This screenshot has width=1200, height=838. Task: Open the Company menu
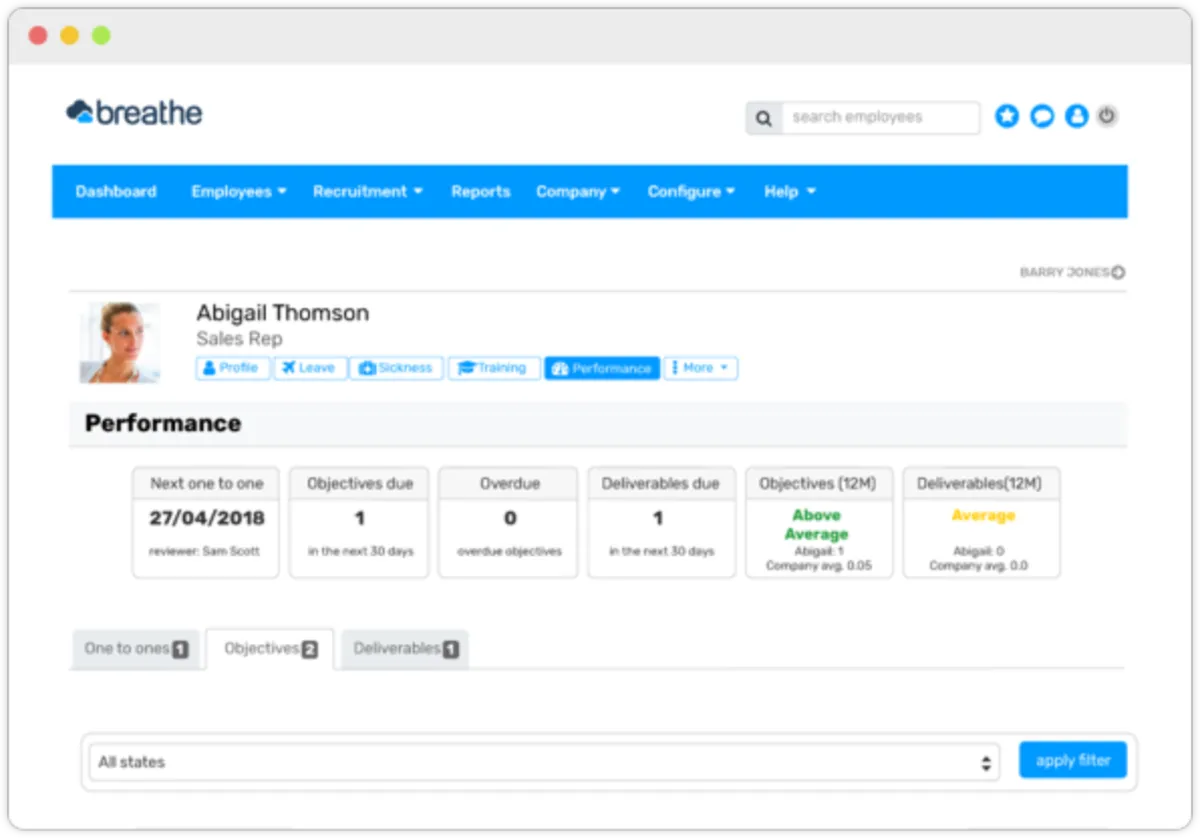[x=578, y=191]
